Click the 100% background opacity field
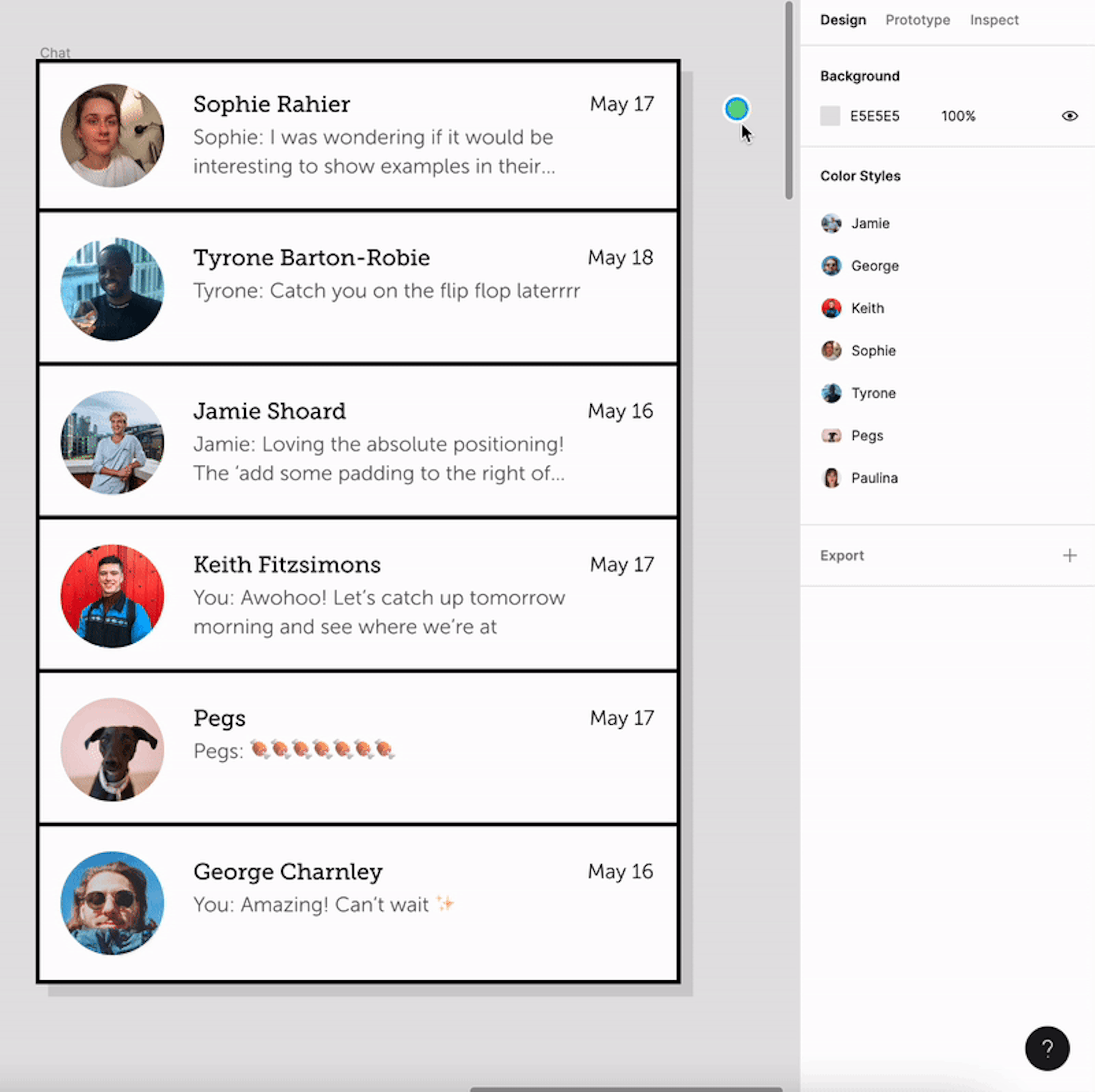This screenshot has height=1092, width=1095. pyautogui.click(x=958, y=116)
